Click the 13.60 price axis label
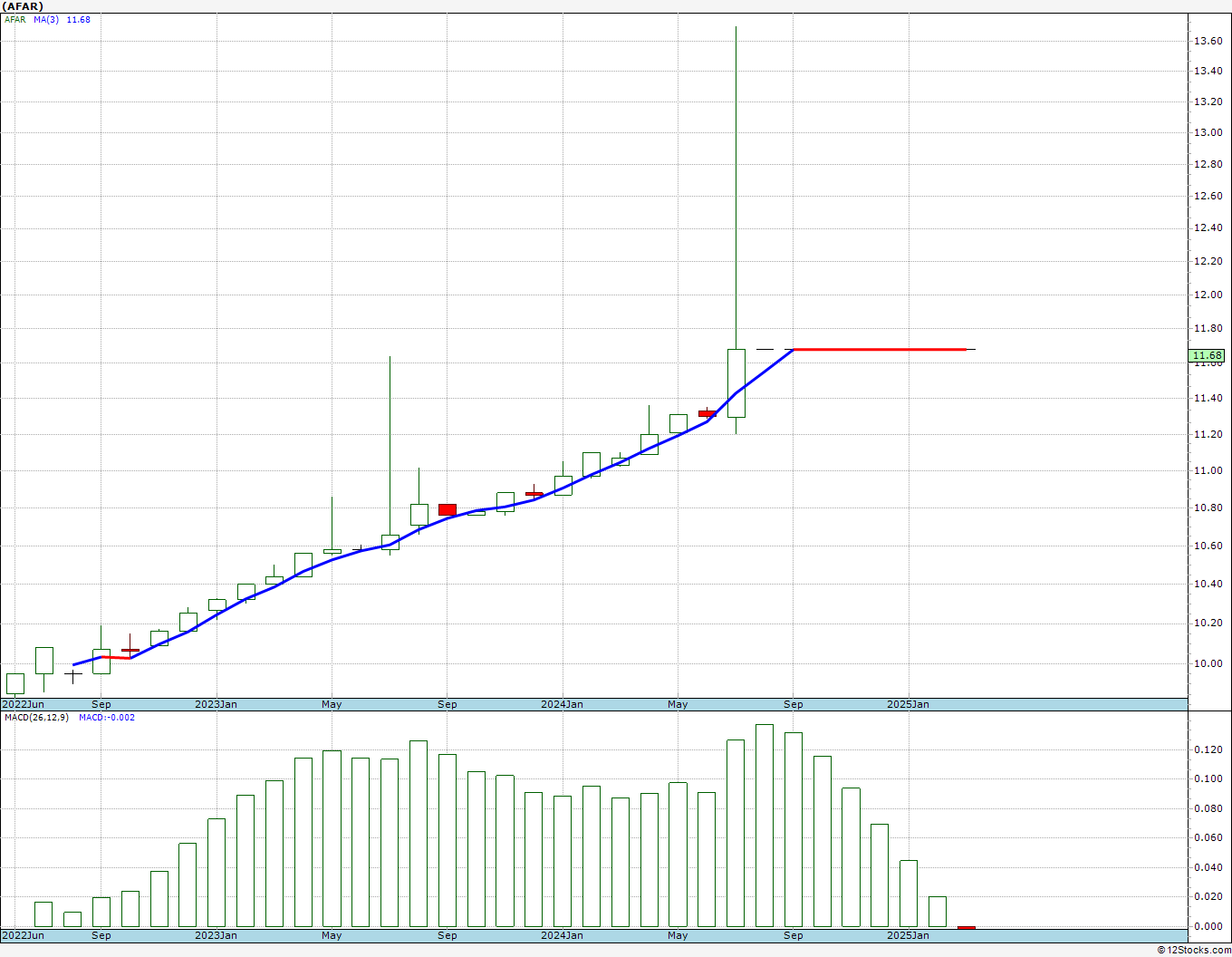Screen dimensions: 1232x957 pos(1208,41)
